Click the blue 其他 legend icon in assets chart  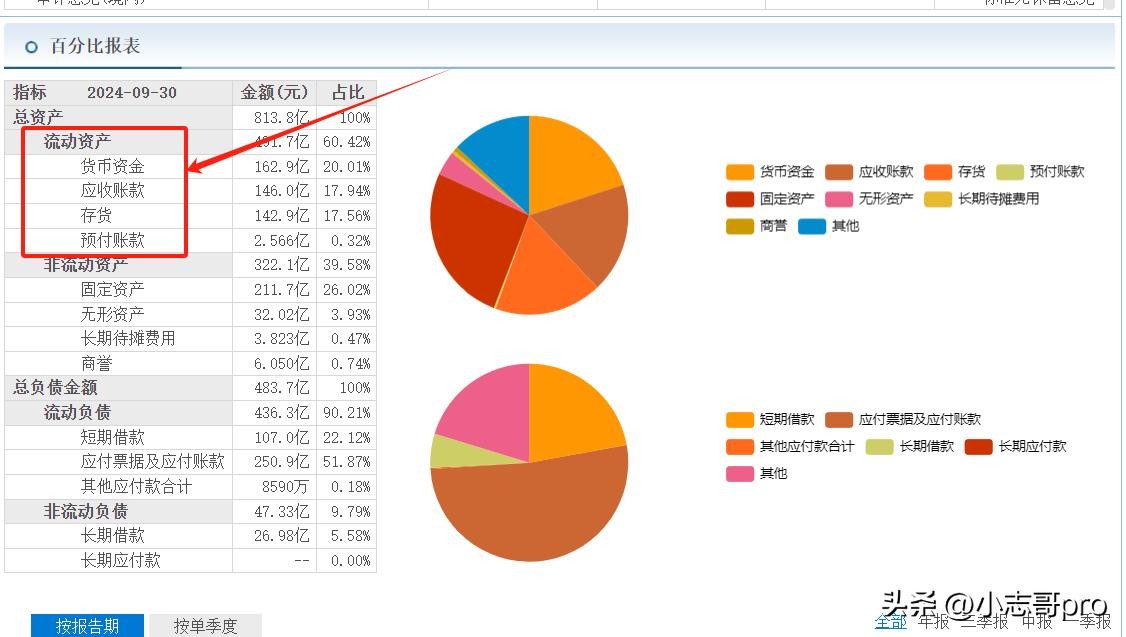click(x=812, y=226)
